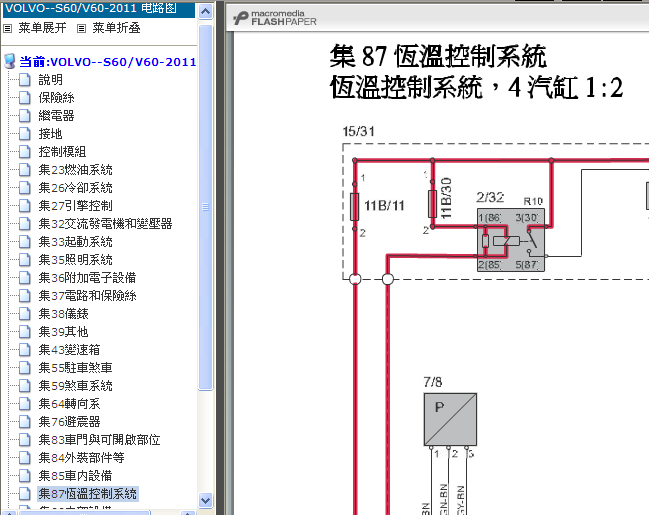The width and height of the screenshot is (649, 515).
Task: Open the 繼電器 tree entry
Action: tap(56, 116)
